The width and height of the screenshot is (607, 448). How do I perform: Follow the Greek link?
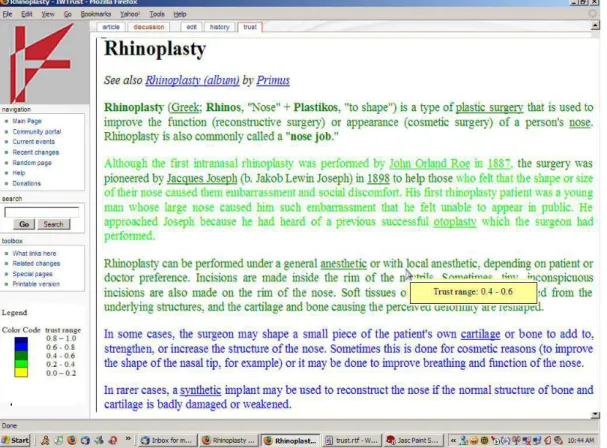tap(185, 107)
